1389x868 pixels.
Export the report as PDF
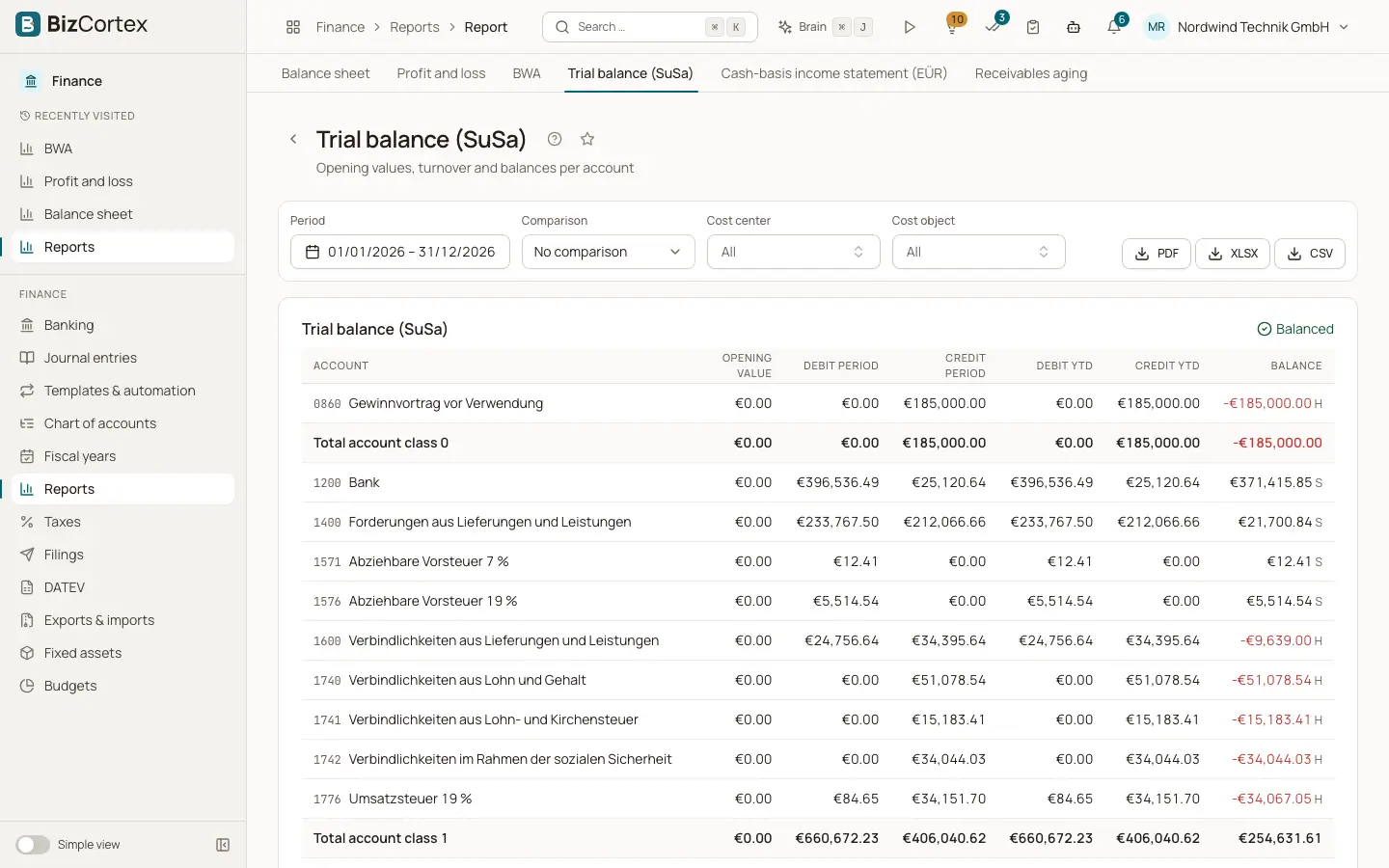point(1157,254)
